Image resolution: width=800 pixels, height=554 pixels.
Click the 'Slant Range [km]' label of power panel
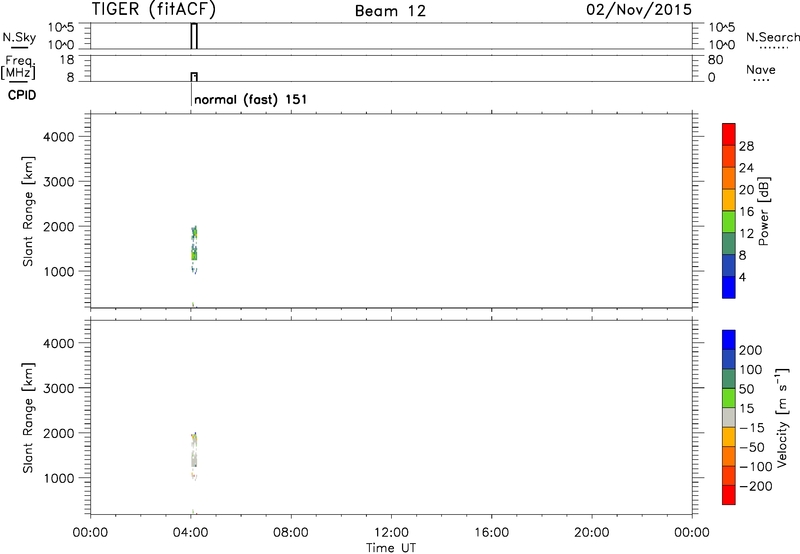pos(28,211)
